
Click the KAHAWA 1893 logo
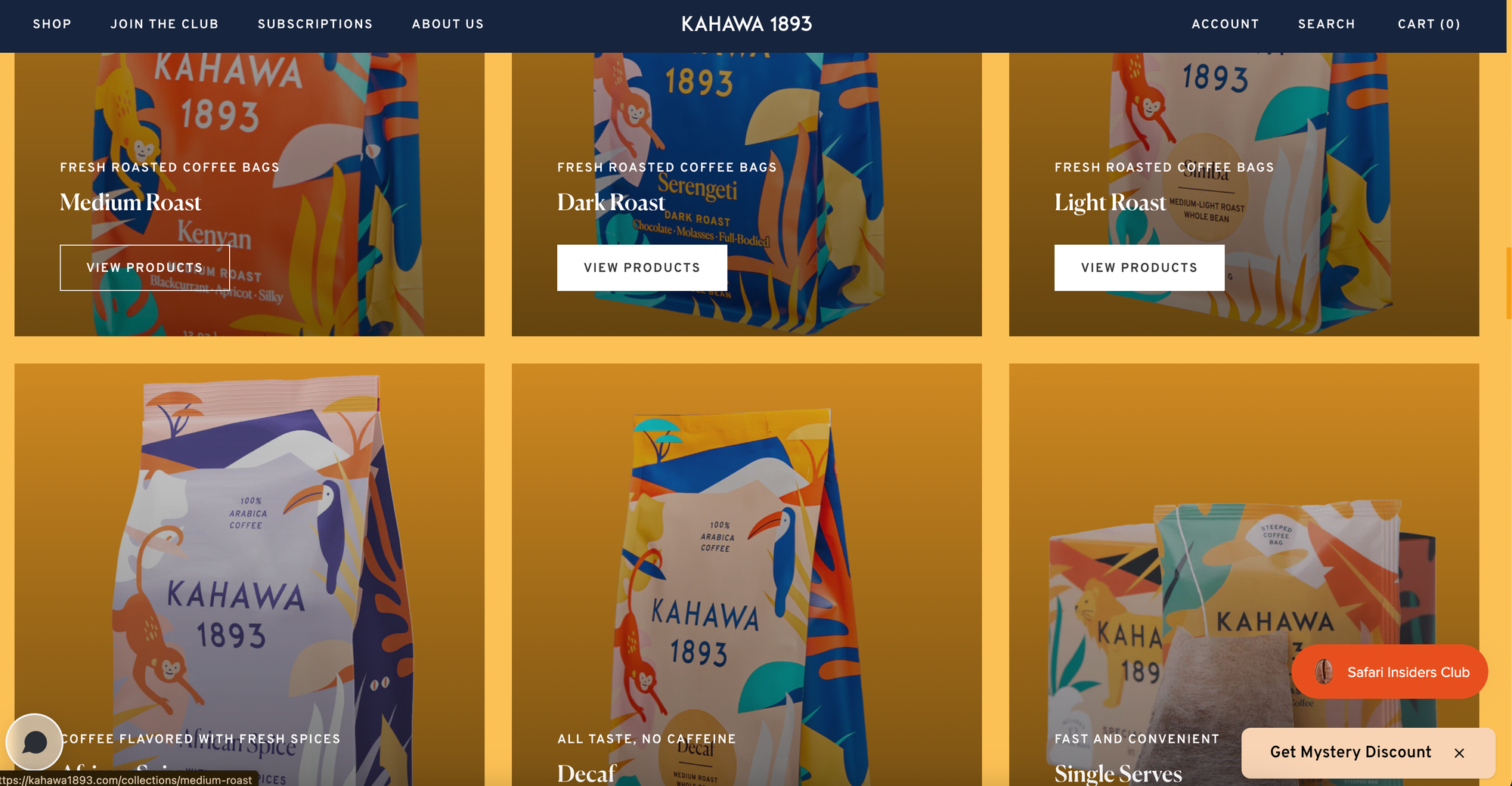click(746, 24)
